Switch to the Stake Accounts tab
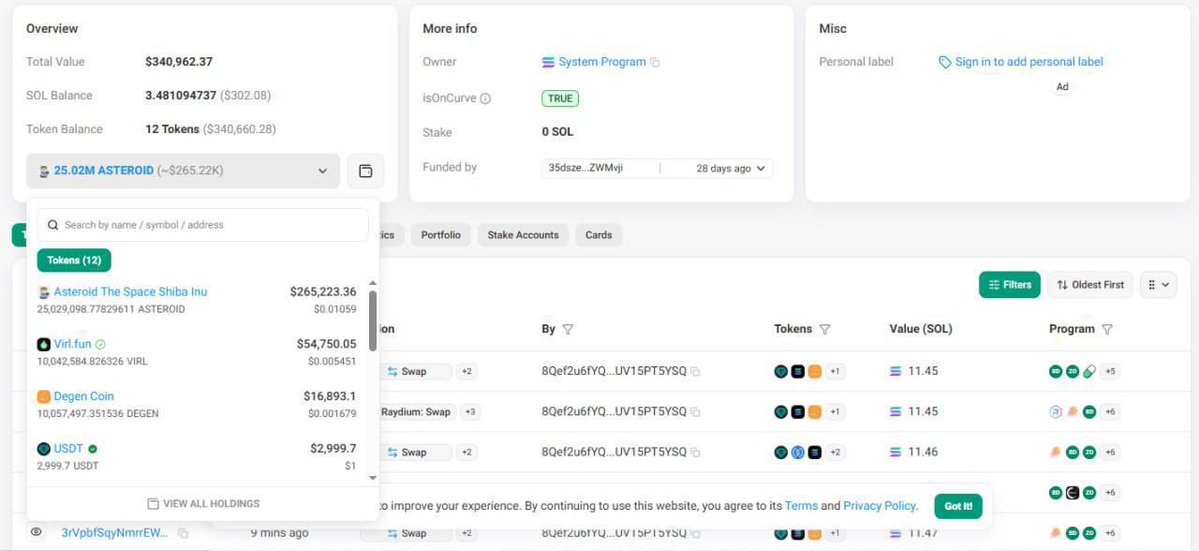1199x551 pixels. (523, 235)
